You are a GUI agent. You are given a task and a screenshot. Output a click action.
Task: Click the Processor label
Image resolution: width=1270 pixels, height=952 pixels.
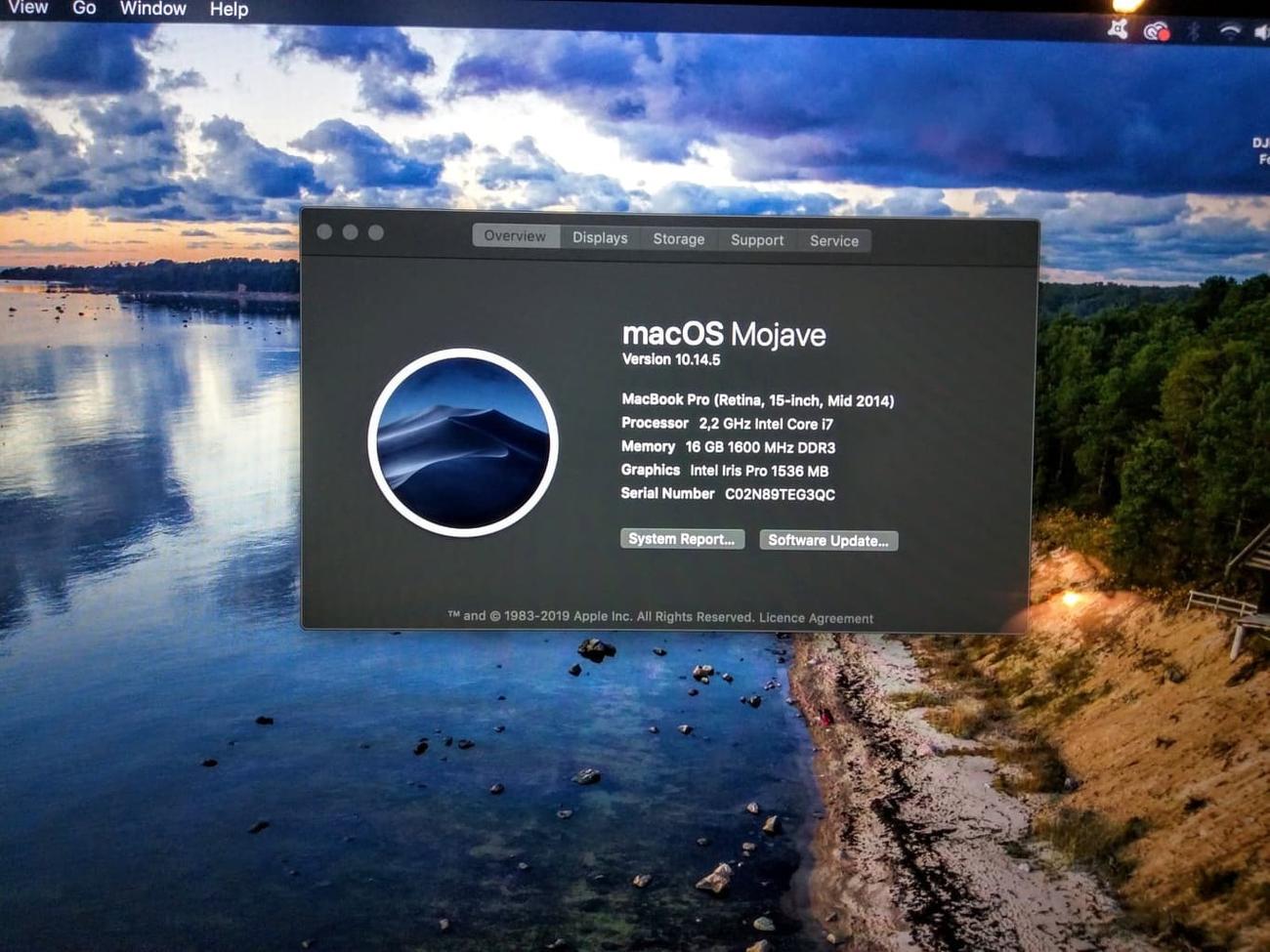[x=655, y=423]
